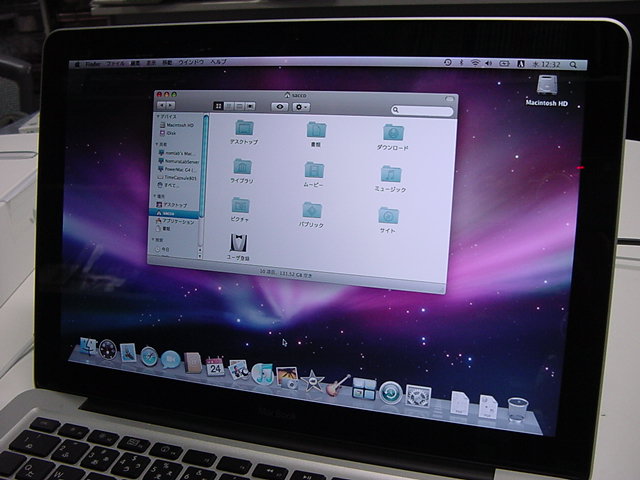Click the battery menu bar icon
The width and height of the screenshot is (640, 480).
505,64
